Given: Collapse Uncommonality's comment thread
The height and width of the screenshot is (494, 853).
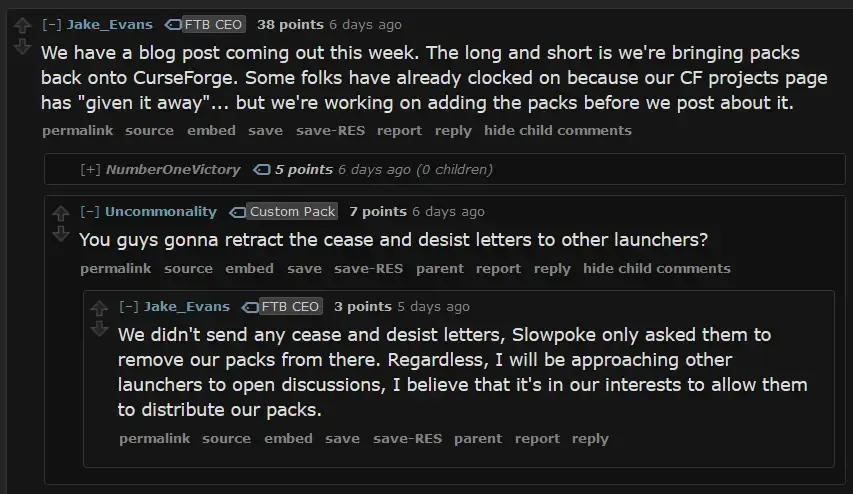Looking at the screenshot, I should pyautogui.click(x=90, y=212).
